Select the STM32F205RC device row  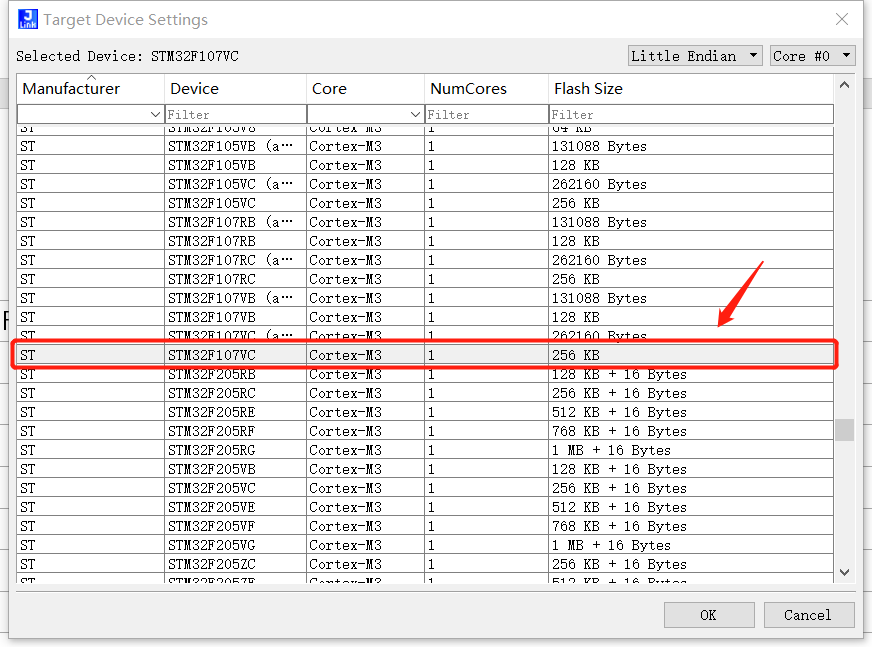tap(425, 393)
